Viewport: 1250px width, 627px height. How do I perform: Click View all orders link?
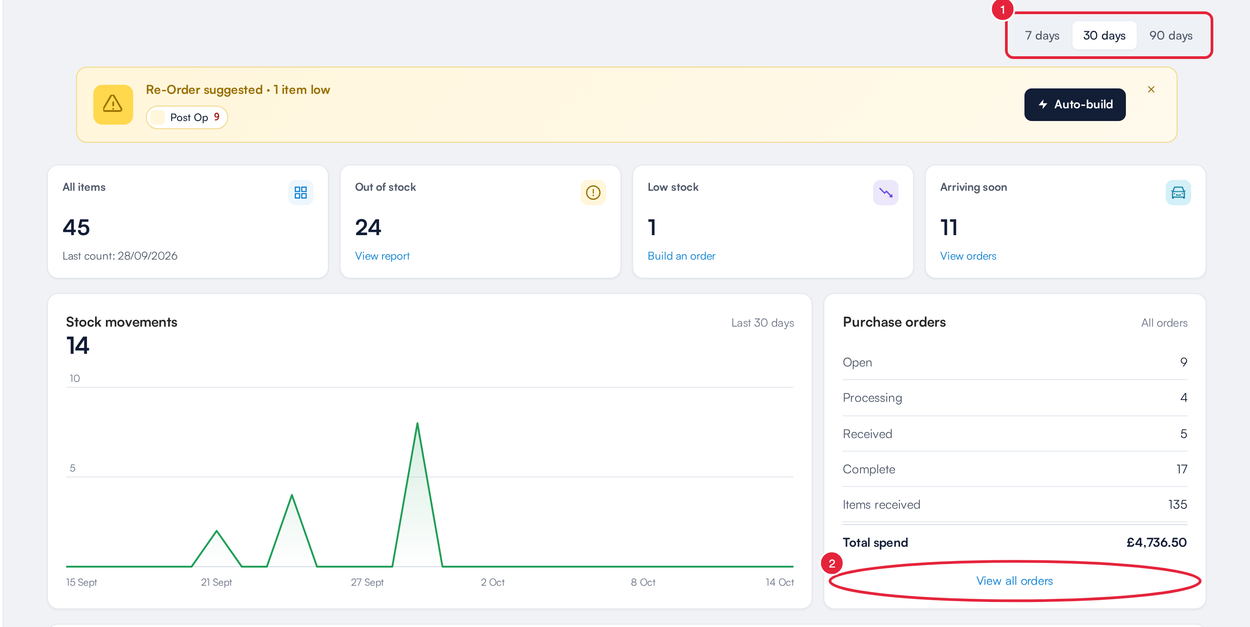click(x=1014, y=581)
